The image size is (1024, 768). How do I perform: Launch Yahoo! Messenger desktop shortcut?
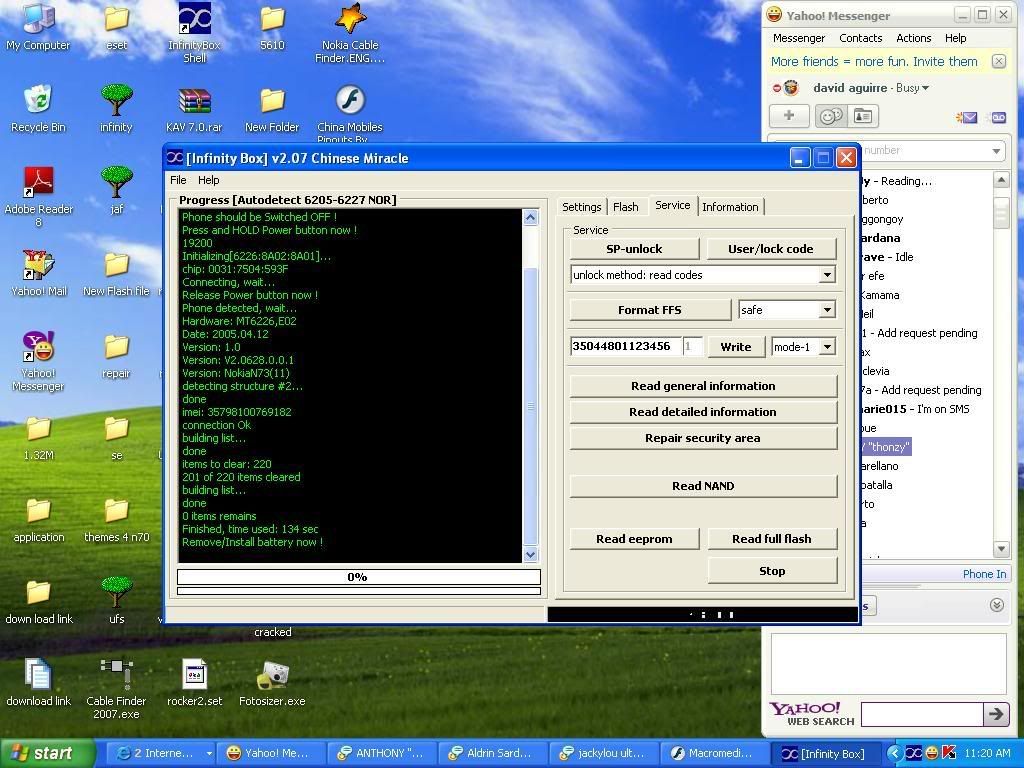click(x=39, y=360)
